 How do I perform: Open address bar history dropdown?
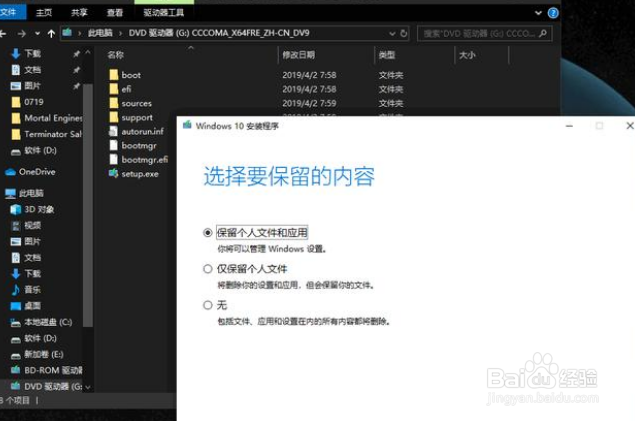[x=392, y=34]
